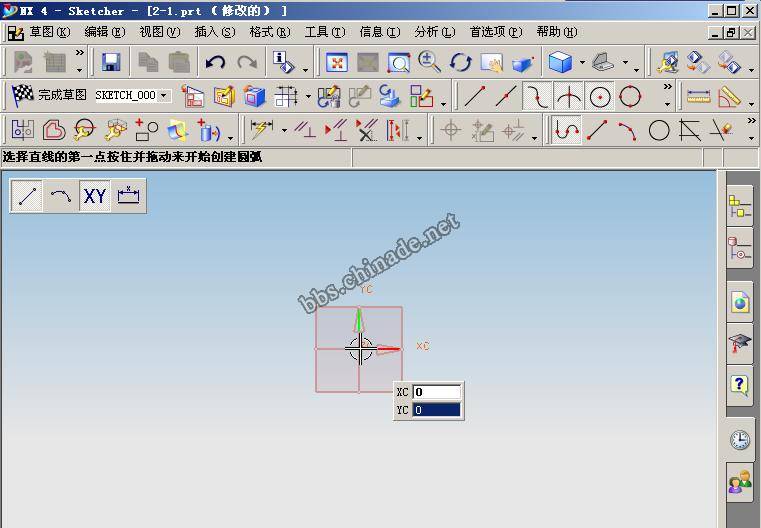This screenshot has width=761, height=528.
Task: Select the Arc tool in curve toolbar
Action: pyautogui.click(x=628, y=130)
